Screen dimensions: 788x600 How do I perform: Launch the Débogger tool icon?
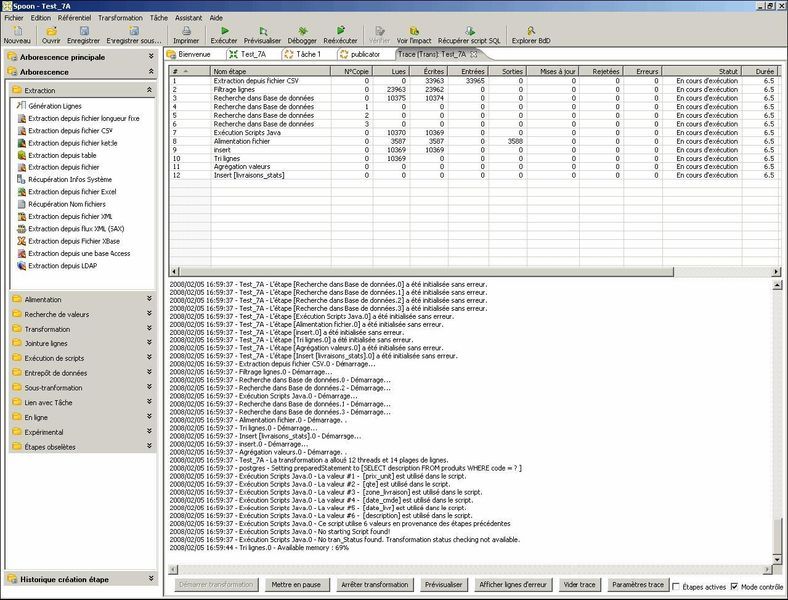tap(301, 31)
